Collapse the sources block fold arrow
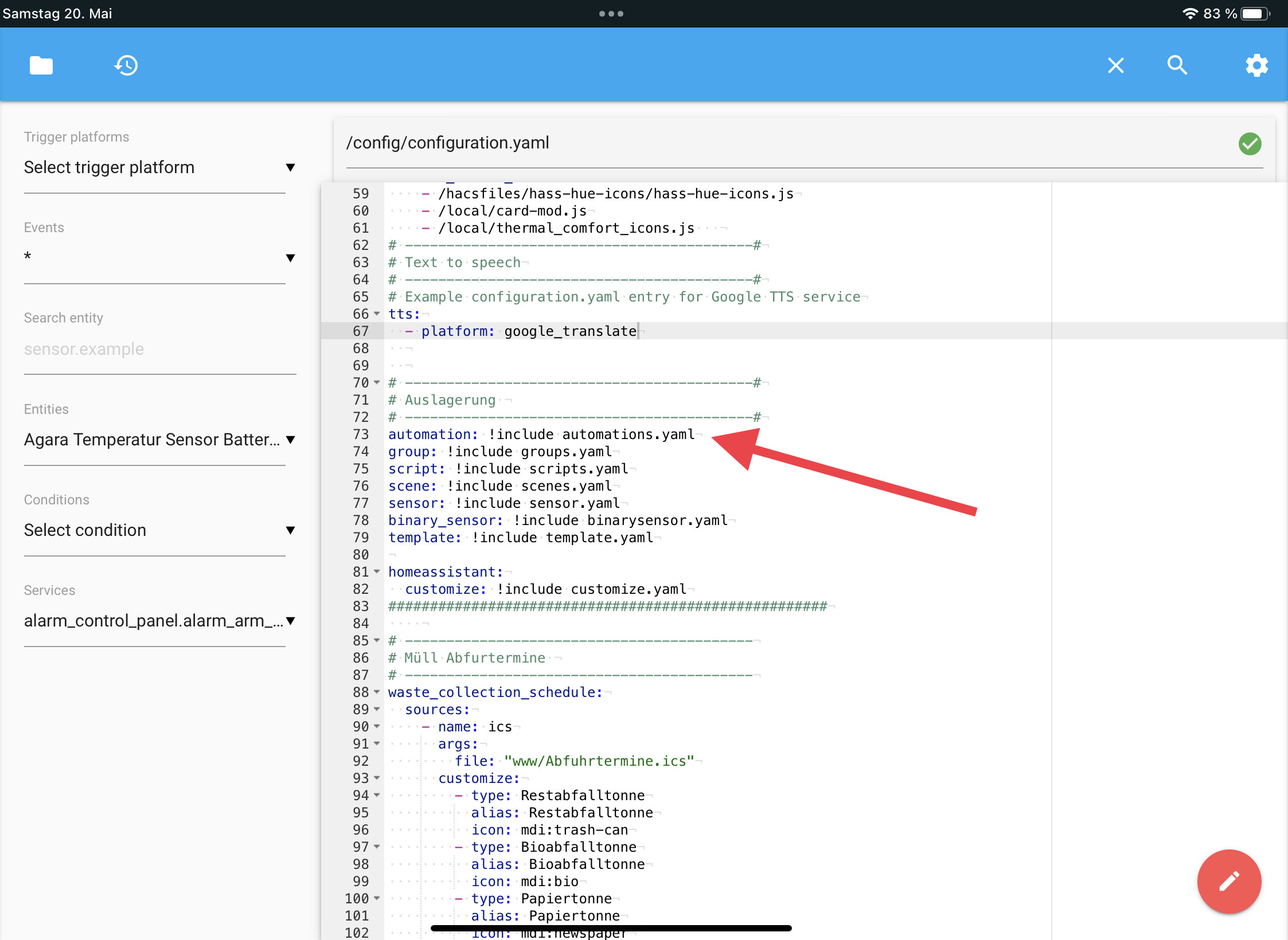 point(377,709)
